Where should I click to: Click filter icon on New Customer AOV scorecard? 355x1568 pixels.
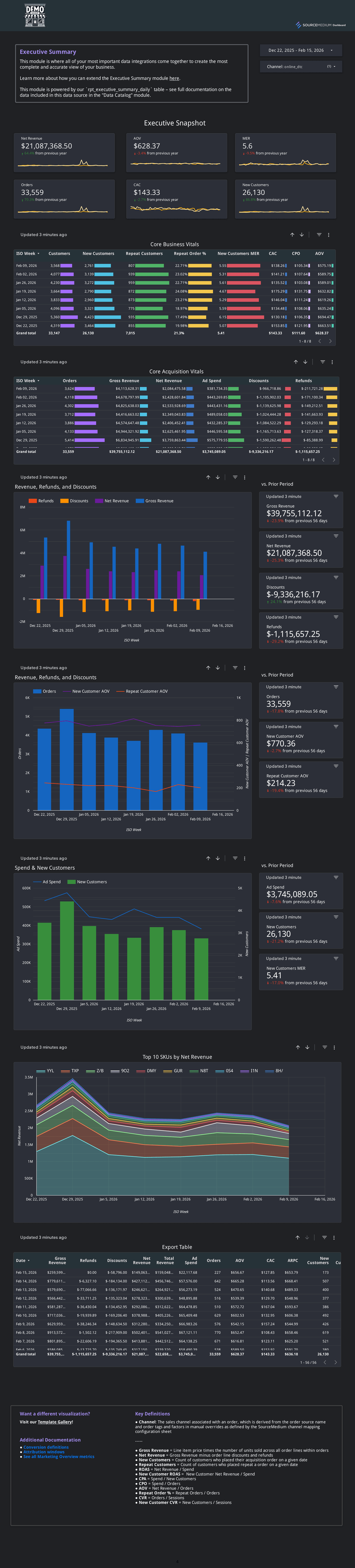tap(336, 726)
